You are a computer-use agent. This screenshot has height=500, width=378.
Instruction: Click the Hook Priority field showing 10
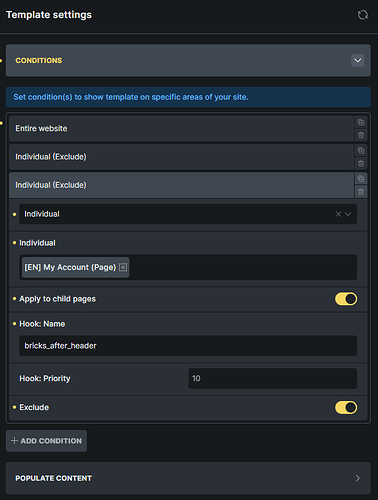pyautogui.click(x=273, y=378)
